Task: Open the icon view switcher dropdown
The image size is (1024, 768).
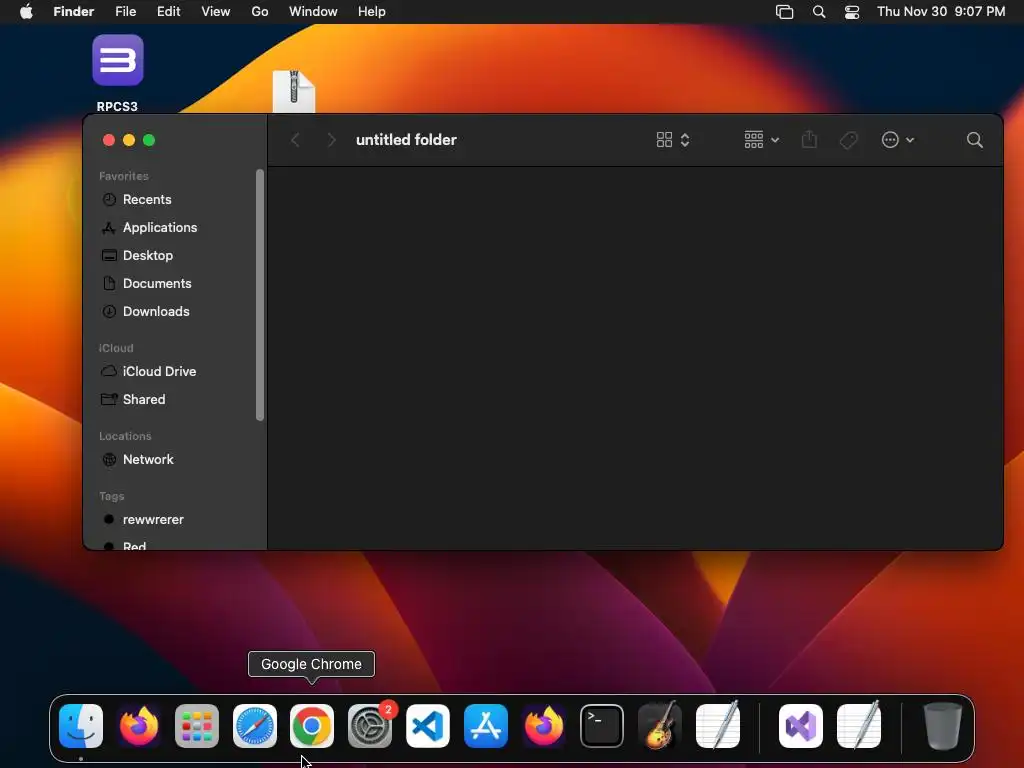Action: [x=673, y=140]
